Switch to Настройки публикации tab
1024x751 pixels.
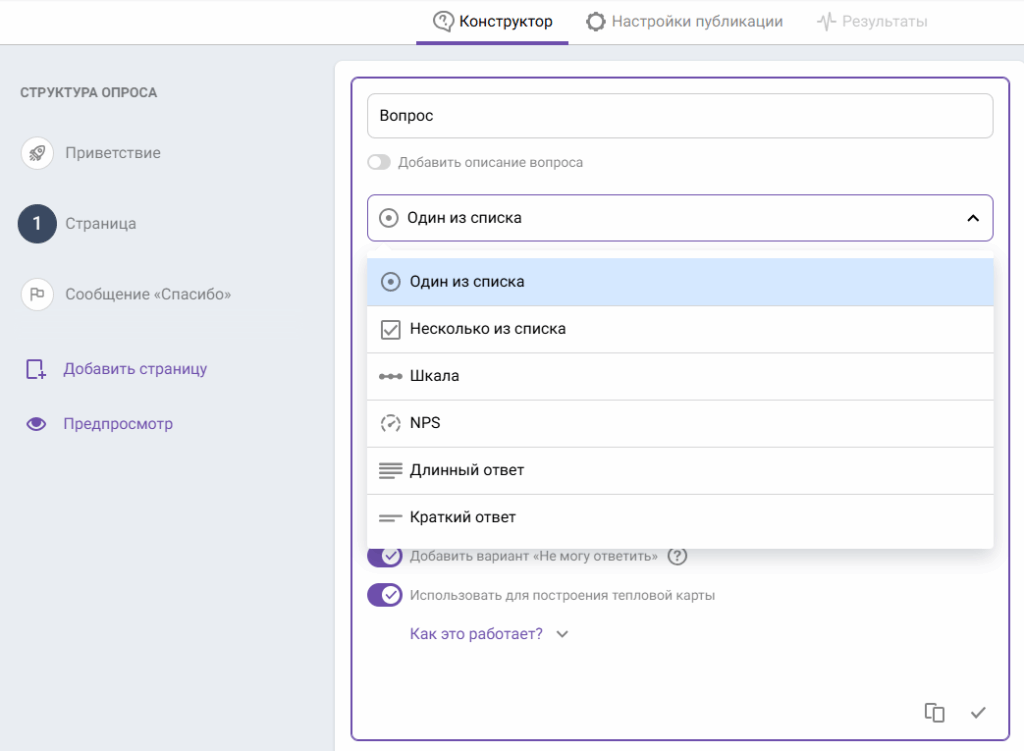point(684,21)
